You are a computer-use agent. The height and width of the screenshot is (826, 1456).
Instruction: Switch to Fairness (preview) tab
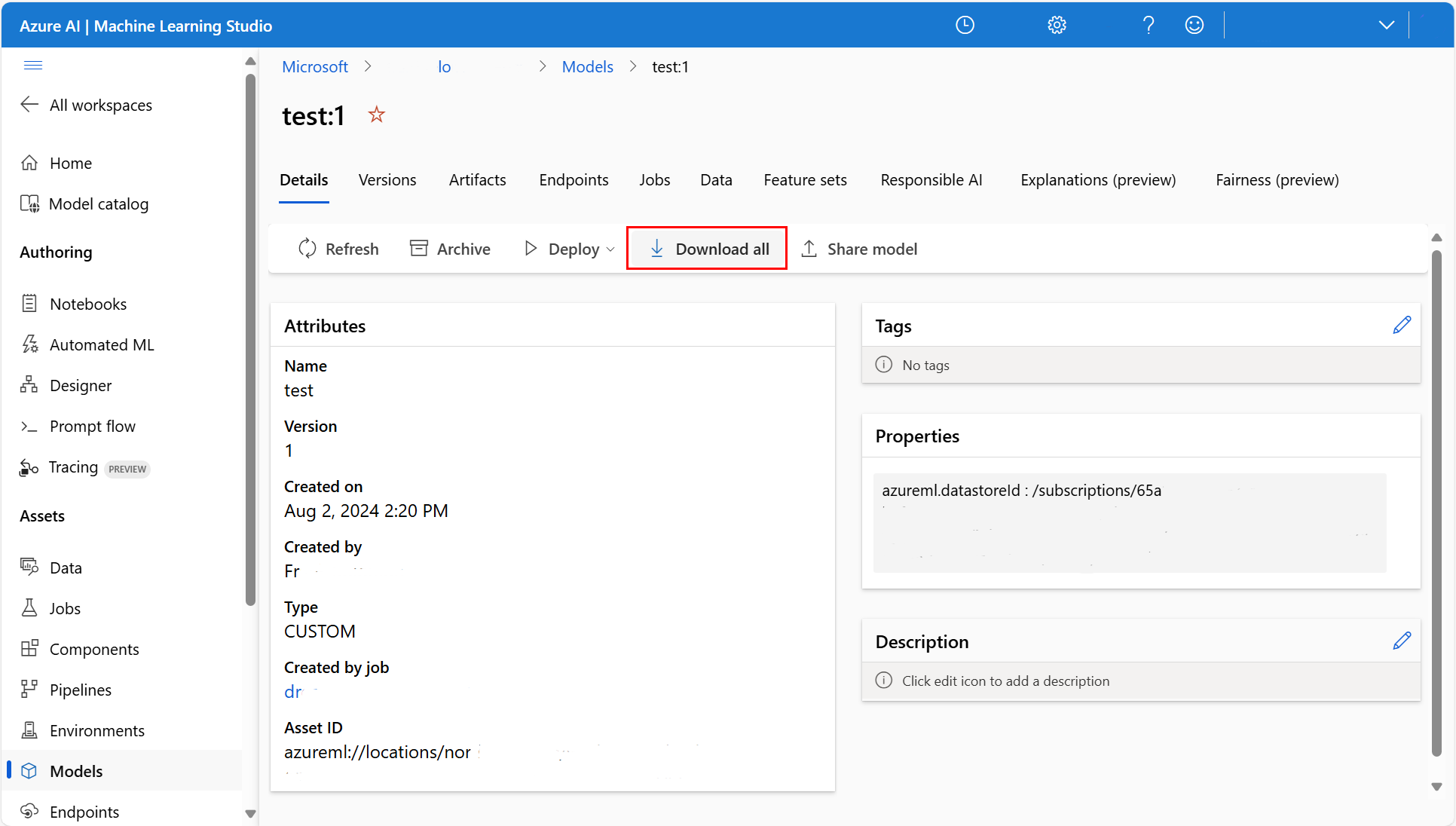pos(1277,179)
